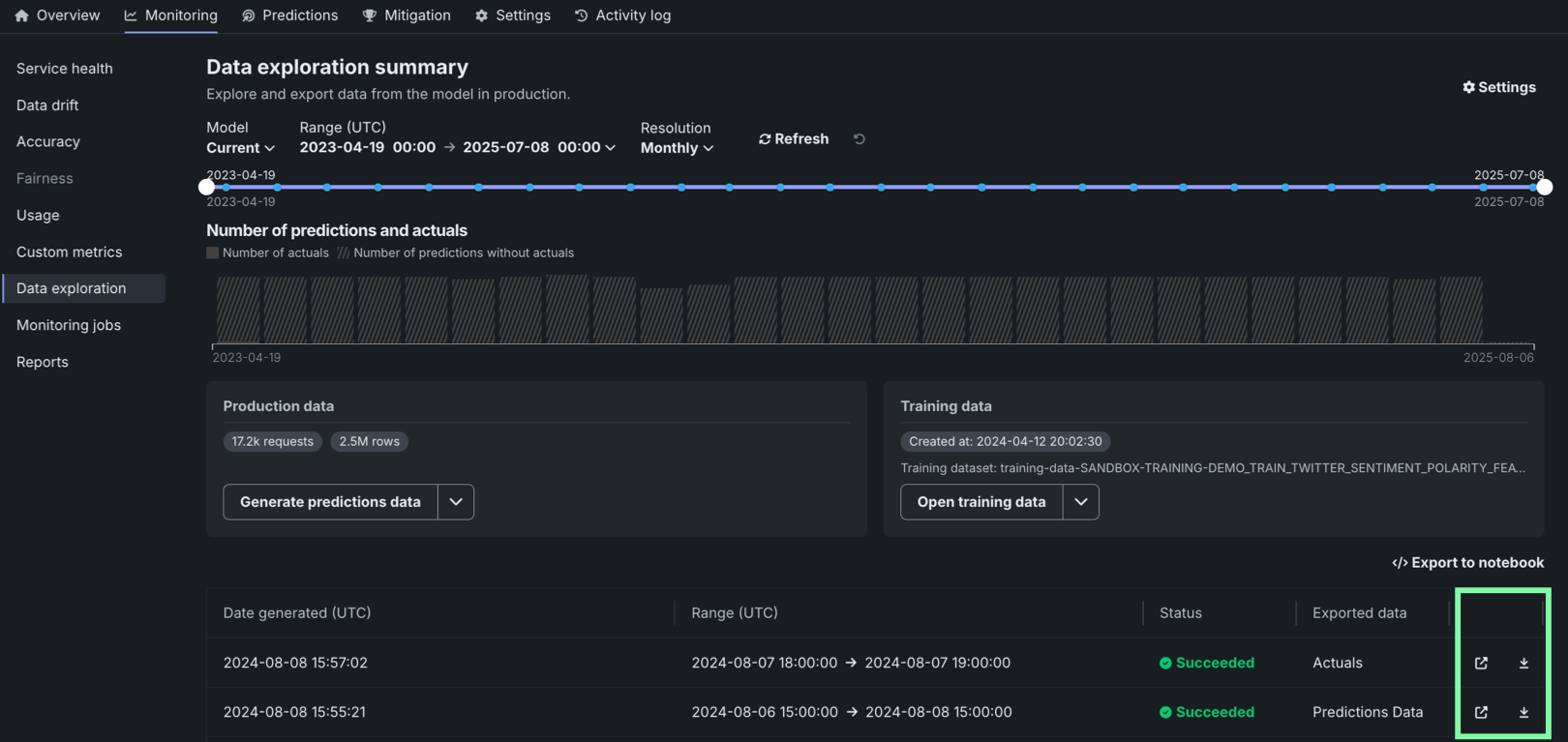Open Settings gear on the right
The width and height of the screenshot is (1568, 742).
[x=1498, y=87]
